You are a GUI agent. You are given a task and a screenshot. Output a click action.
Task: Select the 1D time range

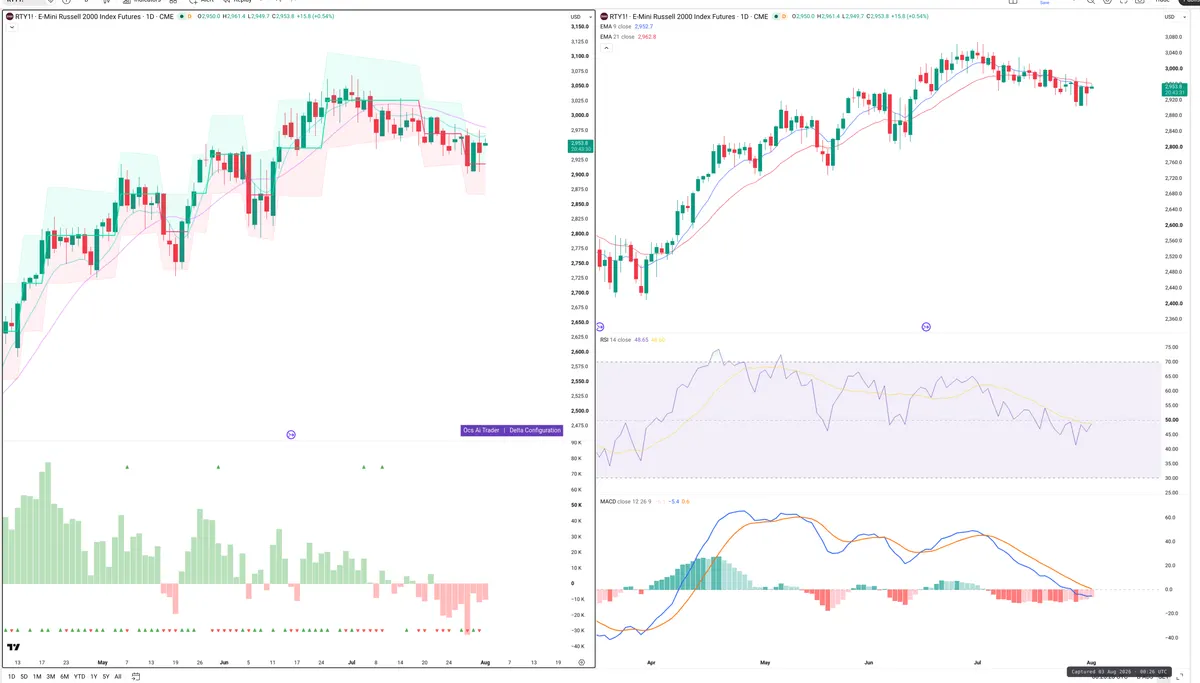[12, 676]
